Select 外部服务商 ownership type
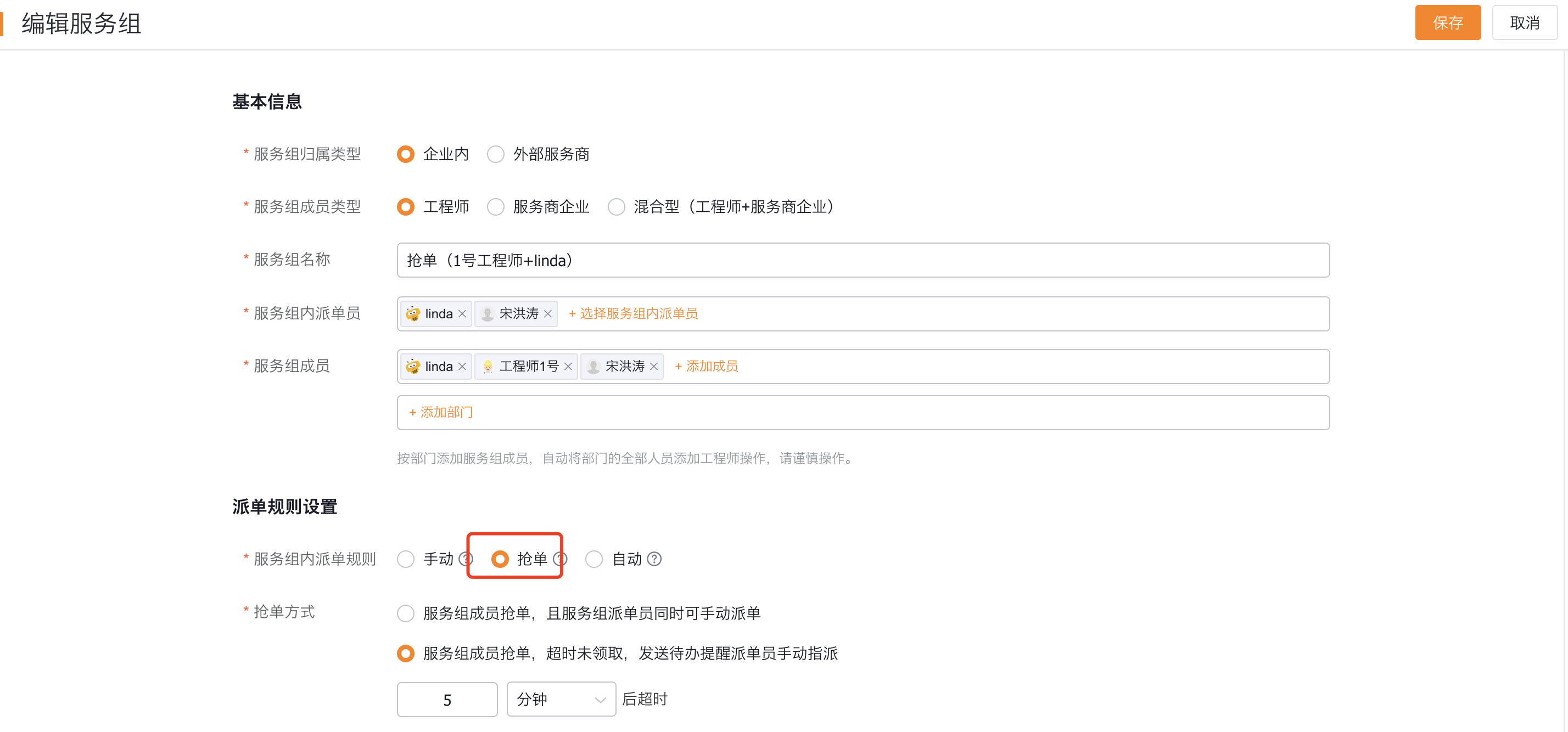This screenshot has height=732, width=1568. tap(496, 155)
